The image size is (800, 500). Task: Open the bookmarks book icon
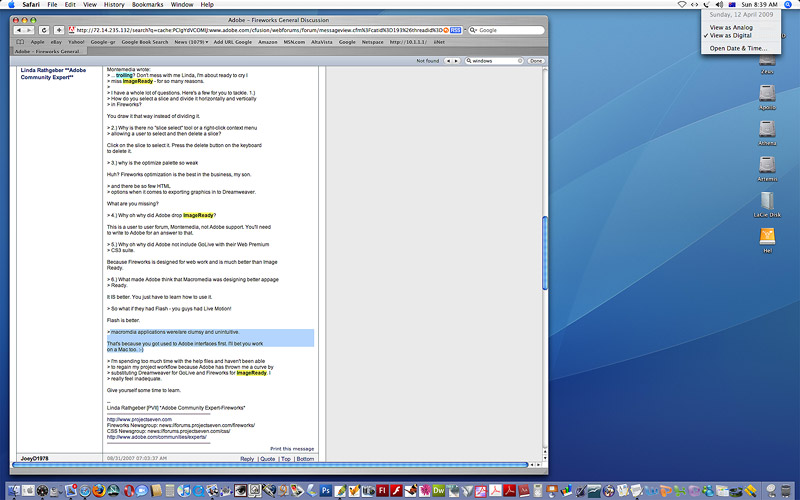(x=20, y=42)
